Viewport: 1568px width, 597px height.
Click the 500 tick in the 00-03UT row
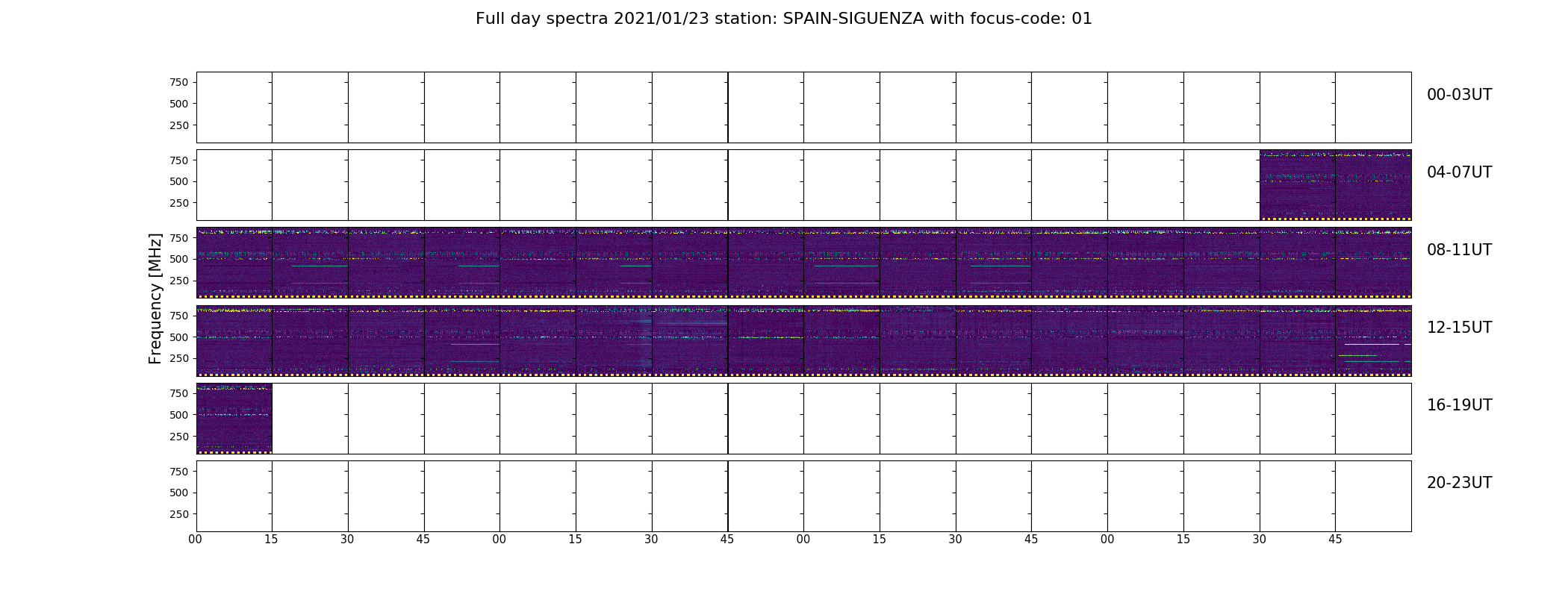(x=179, y=104)
